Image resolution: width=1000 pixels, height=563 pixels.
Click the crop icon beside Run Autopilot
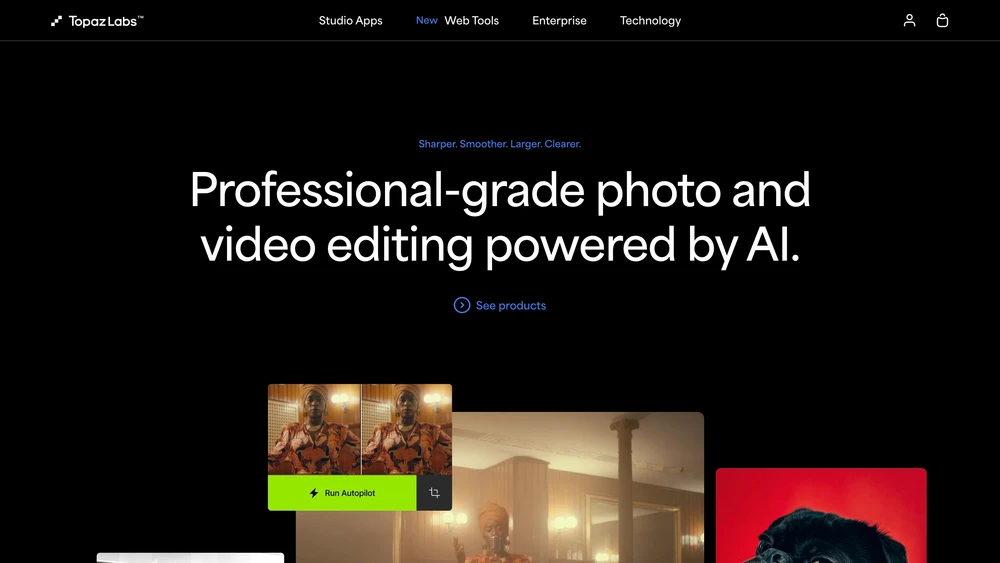point(434,492)
